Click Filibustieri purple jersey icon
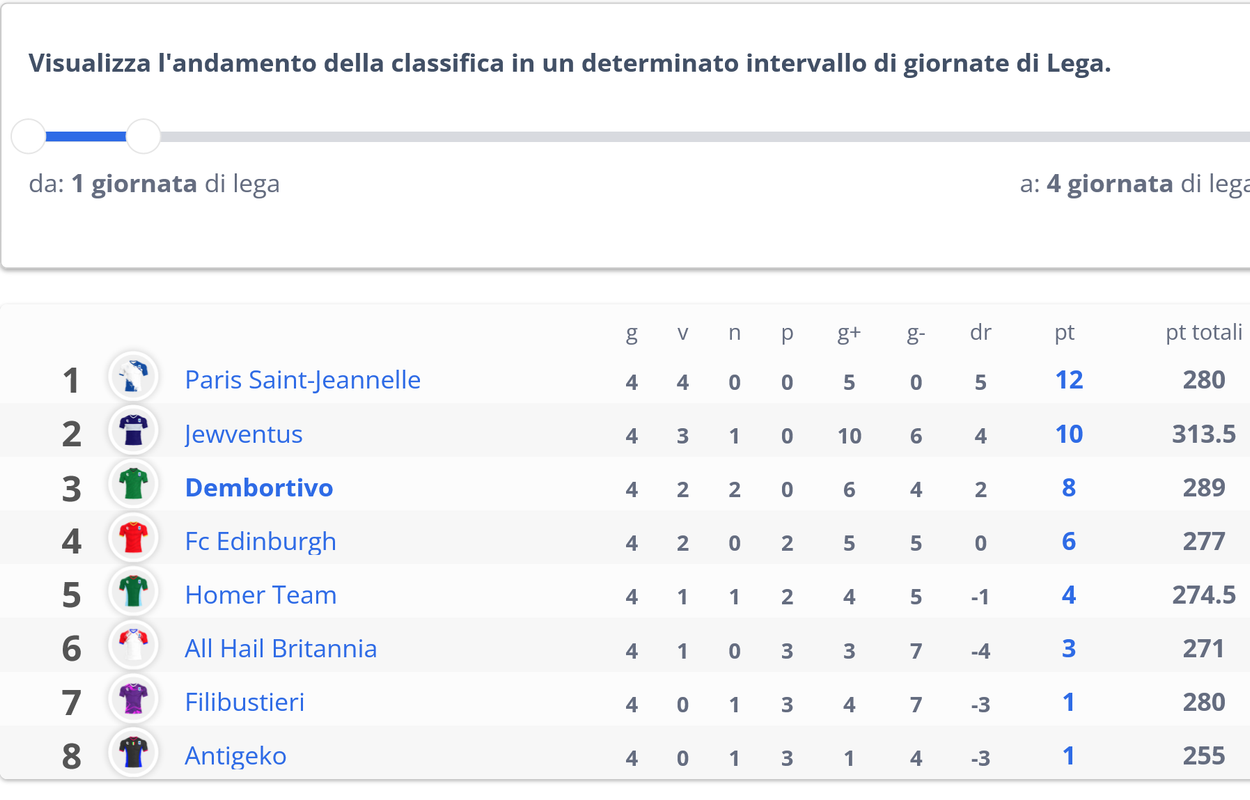The image size is (1250, 800). pyautogui.click(x=133, y=699)
